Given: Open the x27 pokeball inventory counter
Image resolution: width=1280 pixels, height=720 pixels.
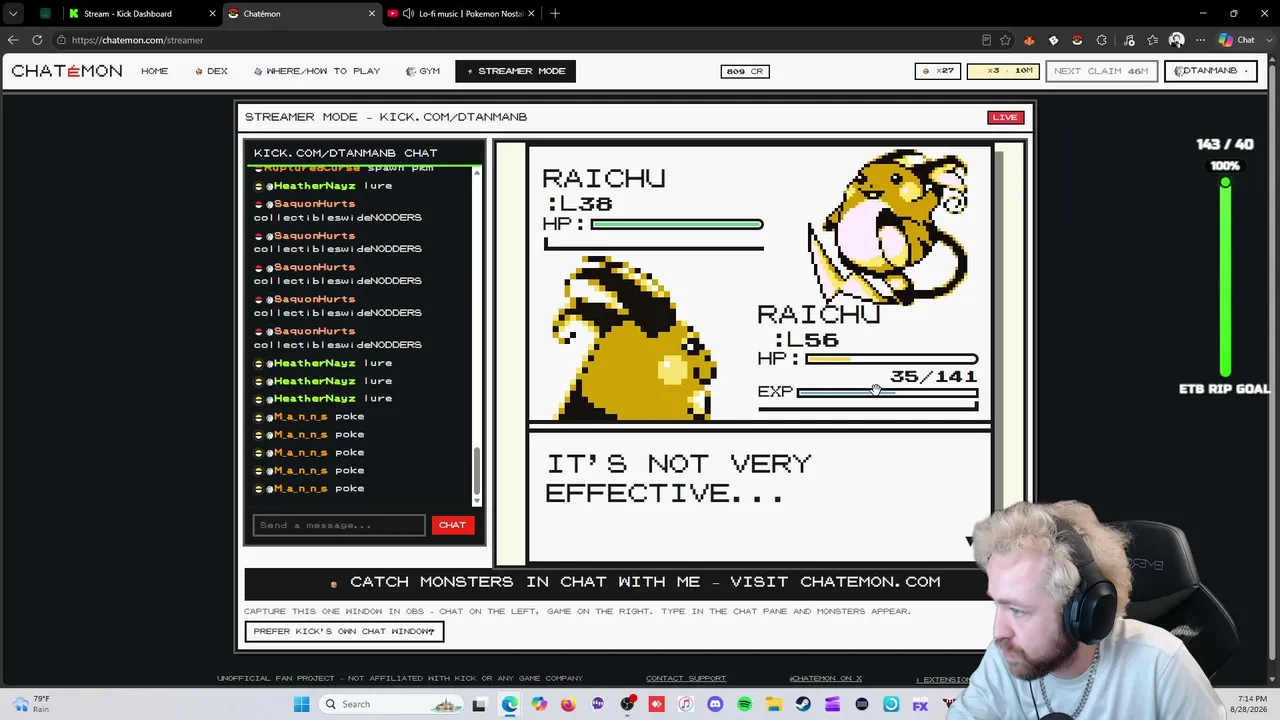Looking at the screenshot, I should (938, 71).
